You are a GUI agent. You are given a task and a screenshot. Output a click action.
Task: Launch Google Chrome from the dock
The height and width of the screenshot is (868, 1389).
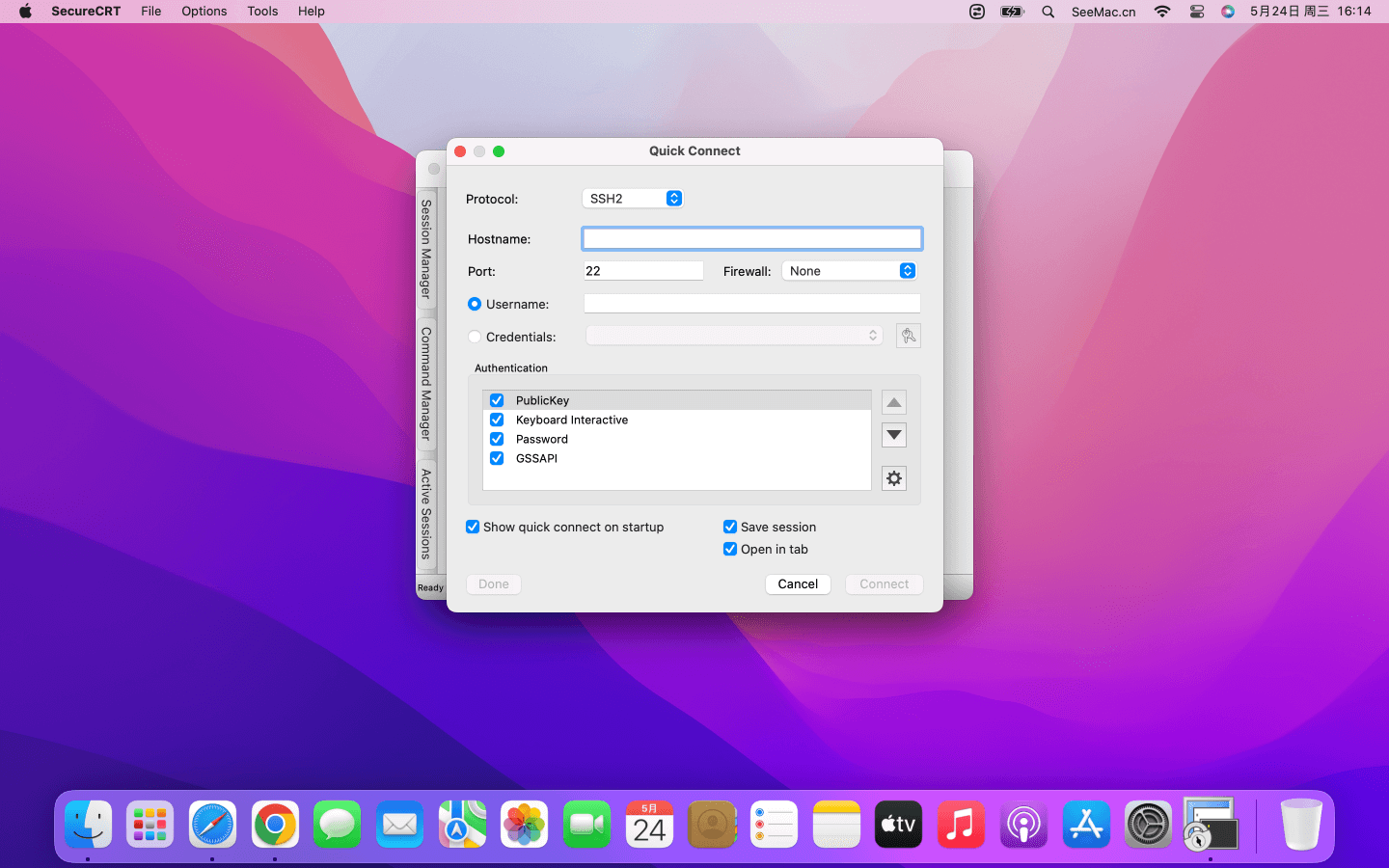tap(275, 825)
